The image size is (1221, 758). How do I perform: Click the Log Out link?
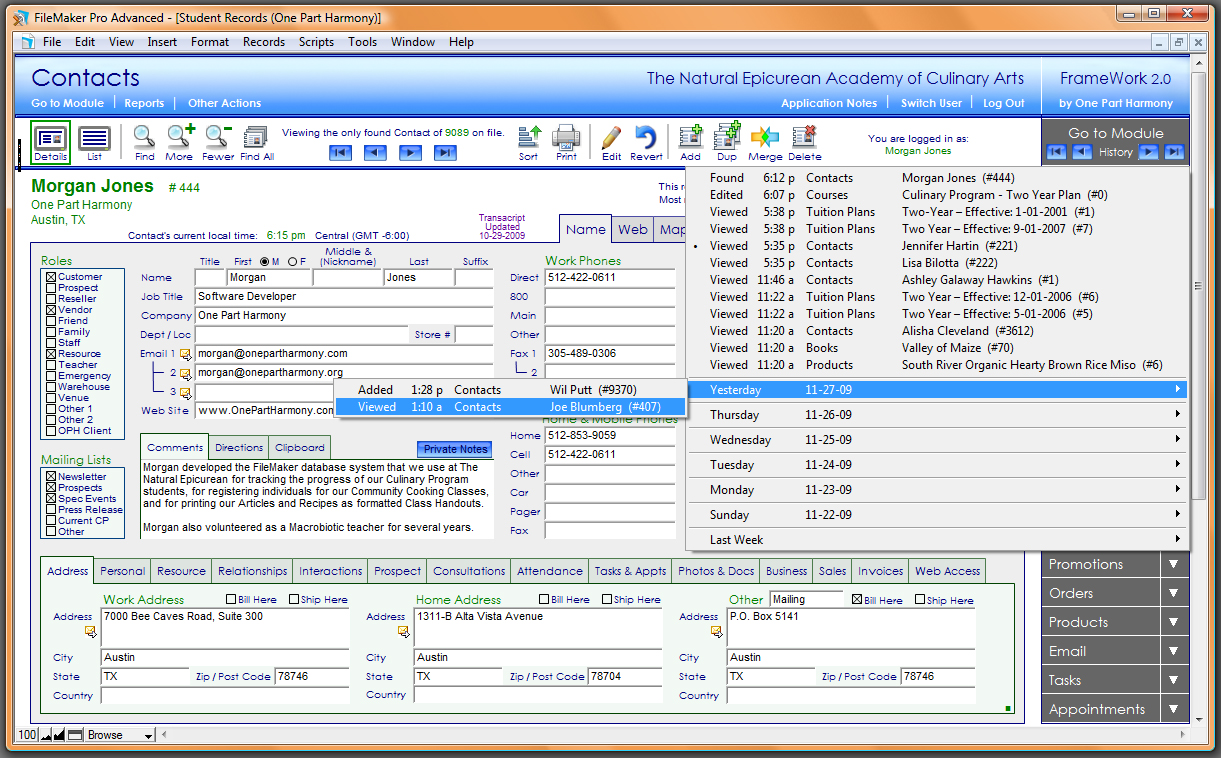tap(1003, 103)
